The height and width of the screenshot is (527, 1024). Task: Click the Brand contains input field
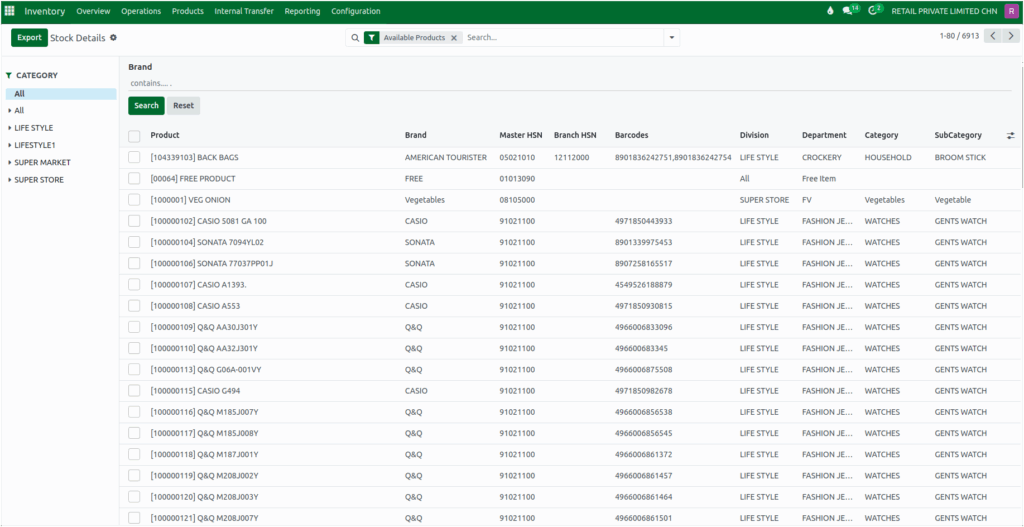pos(569,84)
